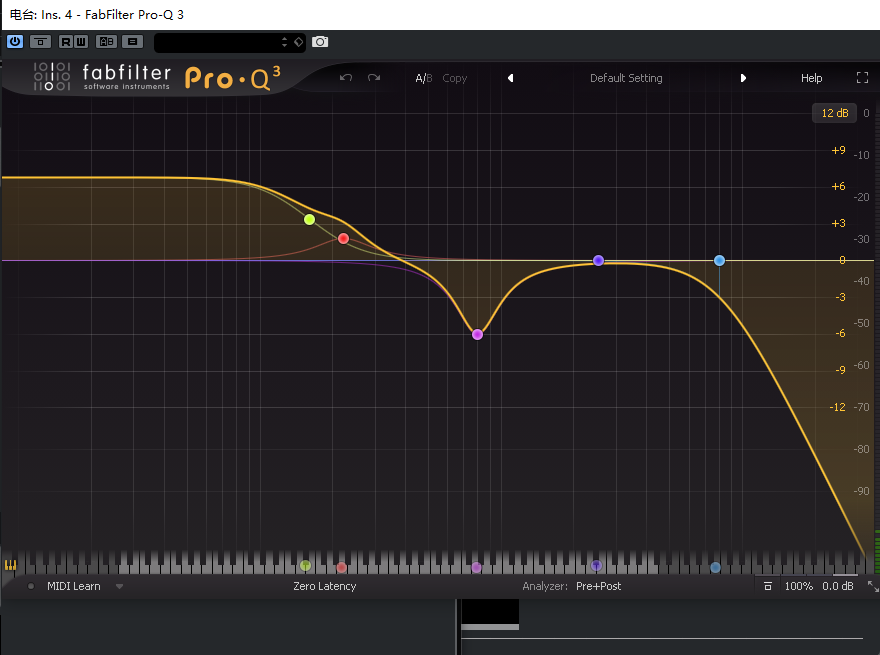Click the resize corner arrows icon

[873, 587]
